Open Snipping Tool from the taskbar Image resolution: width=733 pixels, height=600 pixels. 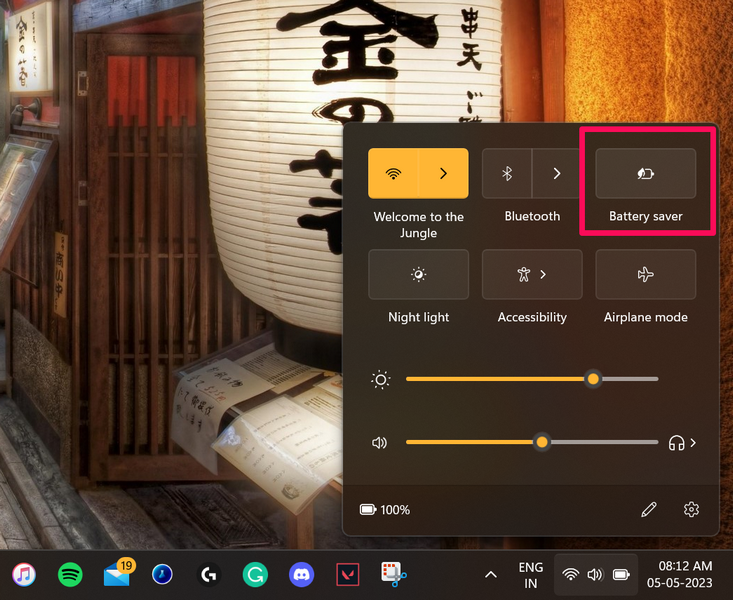393,574
